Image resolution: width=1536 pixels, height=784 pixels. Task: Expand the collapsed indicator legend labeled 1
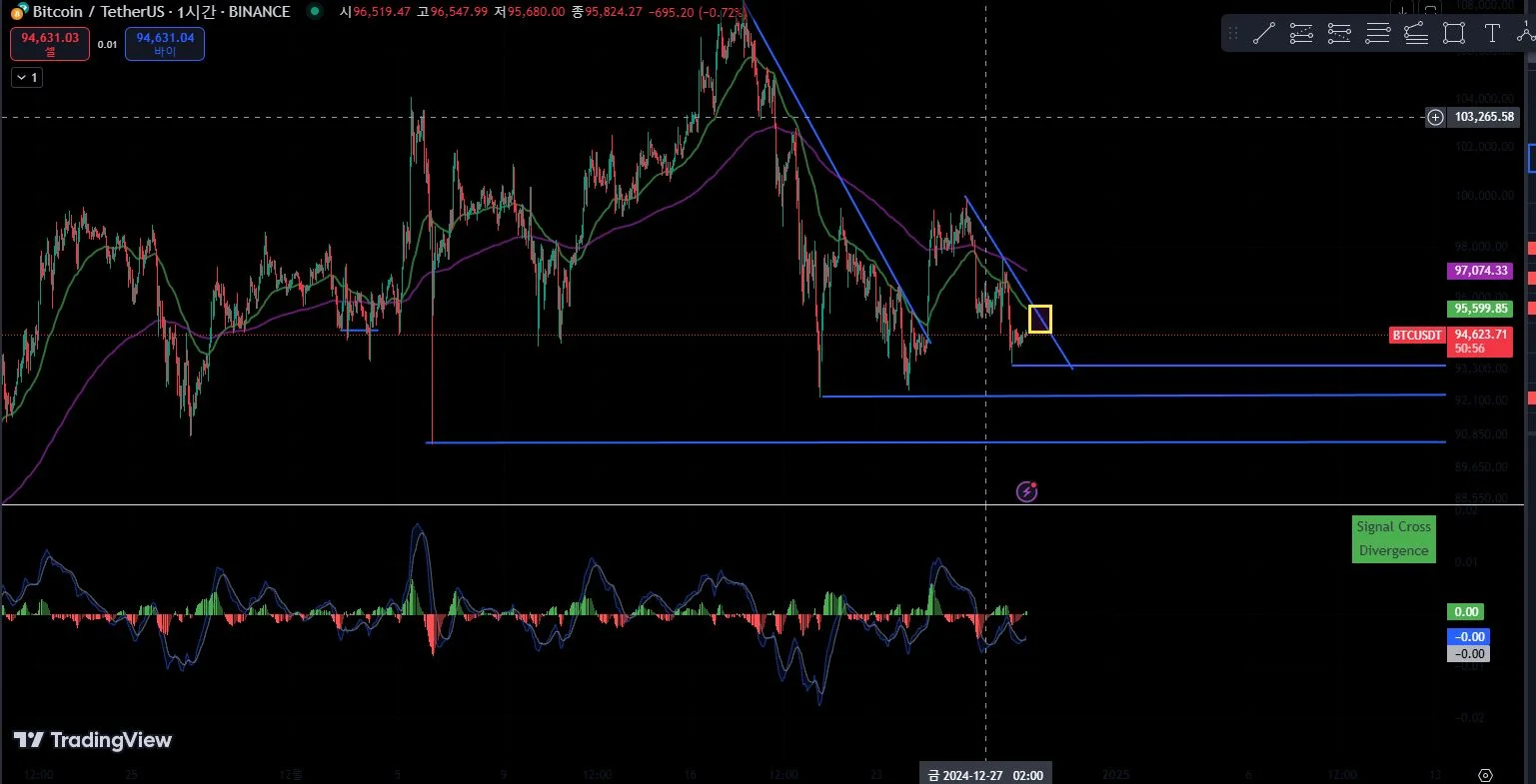[27, 77]
